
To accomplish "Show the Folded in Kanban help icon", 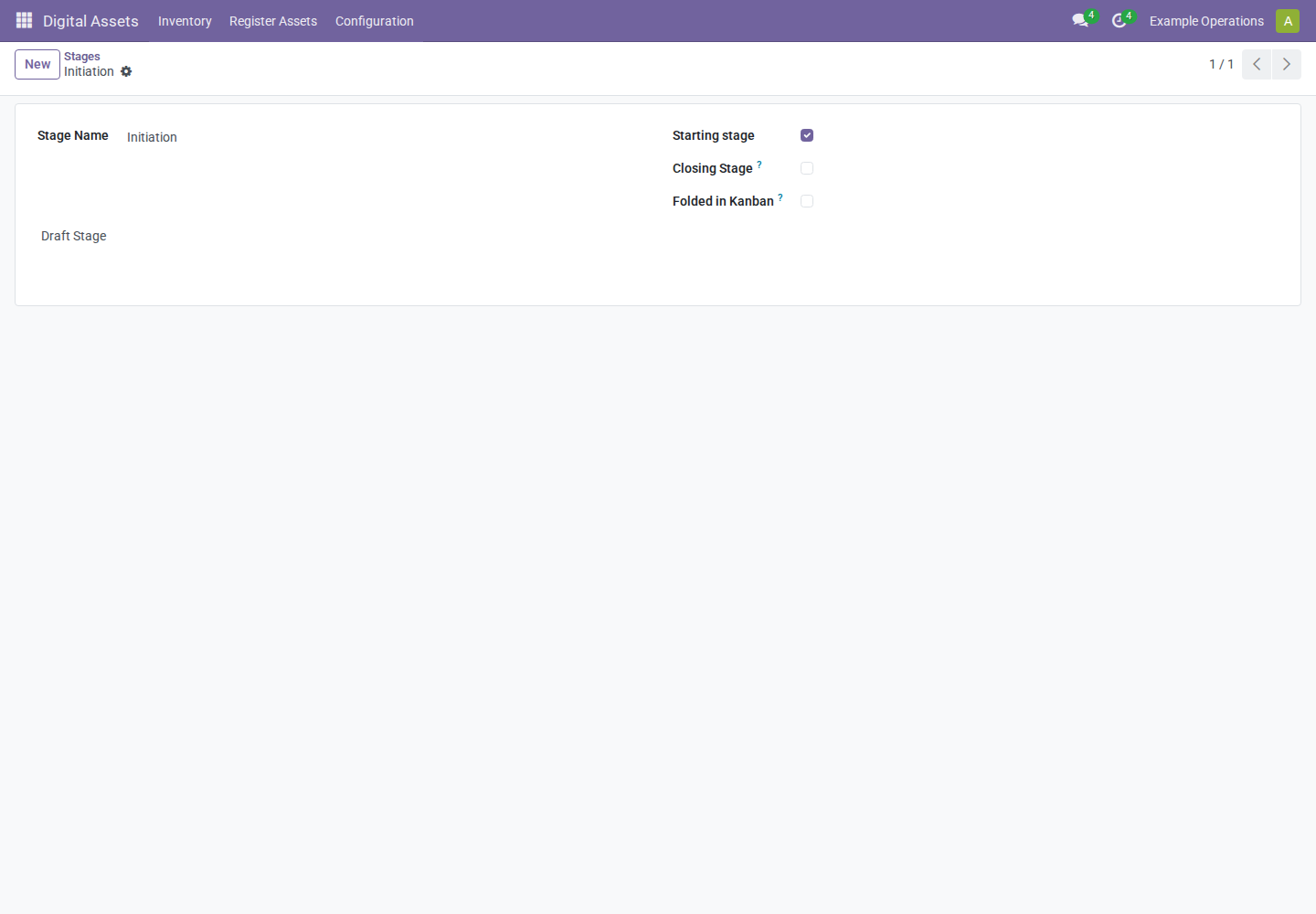I will pyautogui.click(x=780, y=197).
